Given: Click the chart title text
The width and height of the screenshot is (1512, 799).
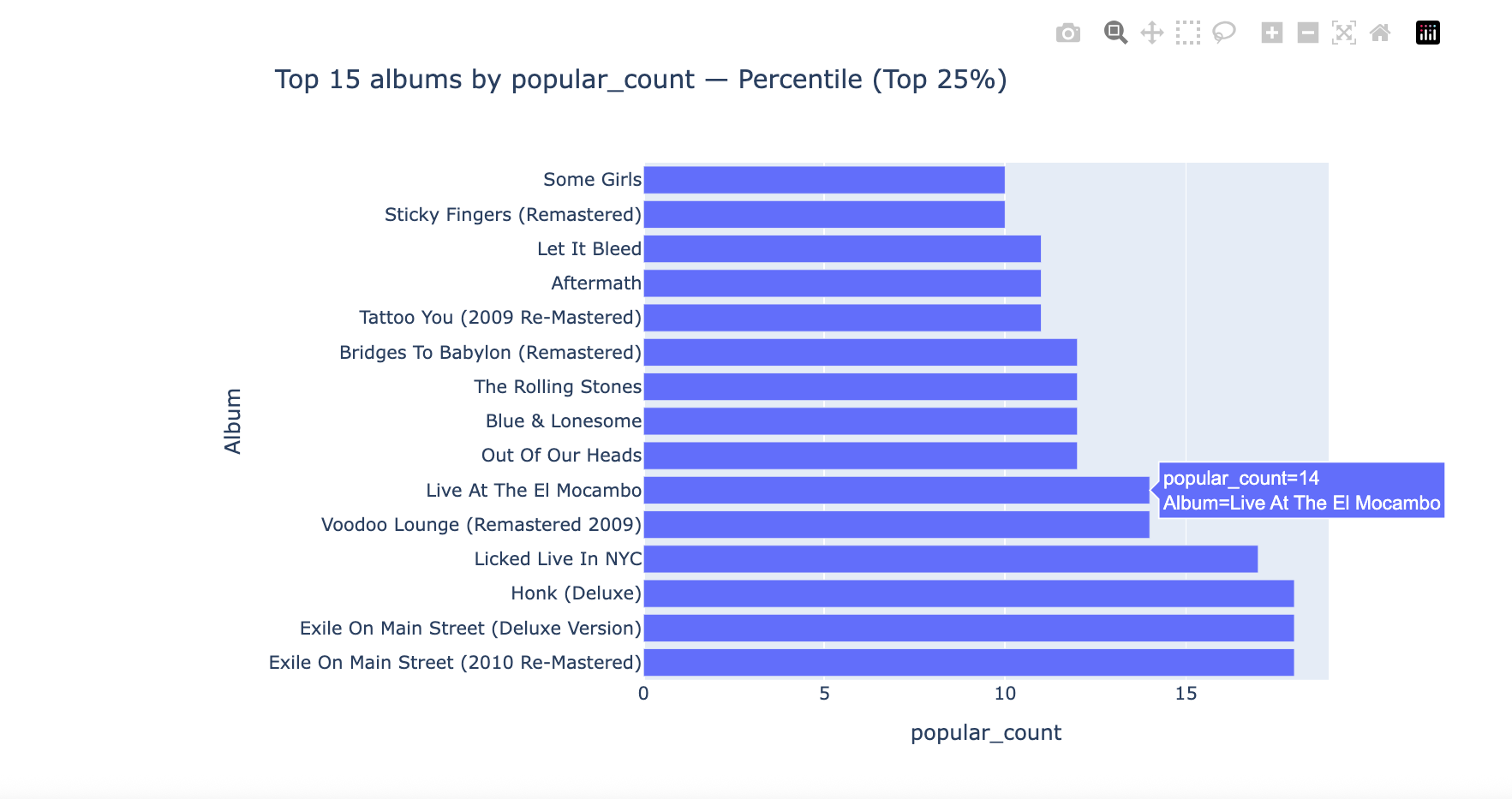Looking at the screenshot, I should click(x=640, y=80).
